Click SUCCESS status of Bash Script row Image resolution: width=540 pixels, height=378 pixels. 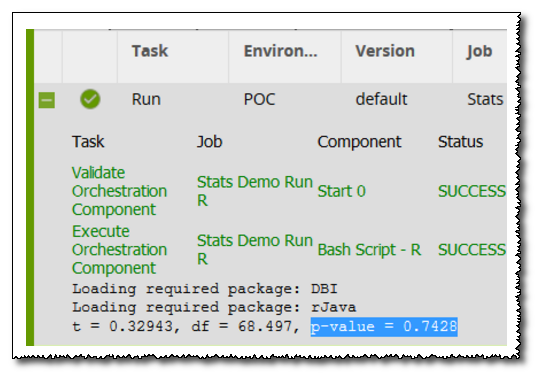coord(471,250)
